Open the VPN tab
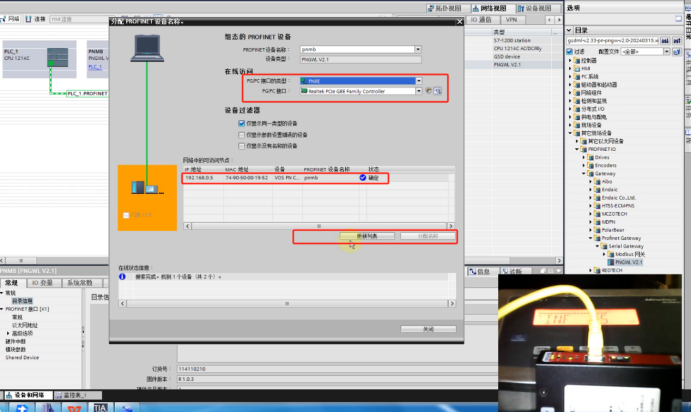Screen dimensions: 692x413 (x=511, y=20)
